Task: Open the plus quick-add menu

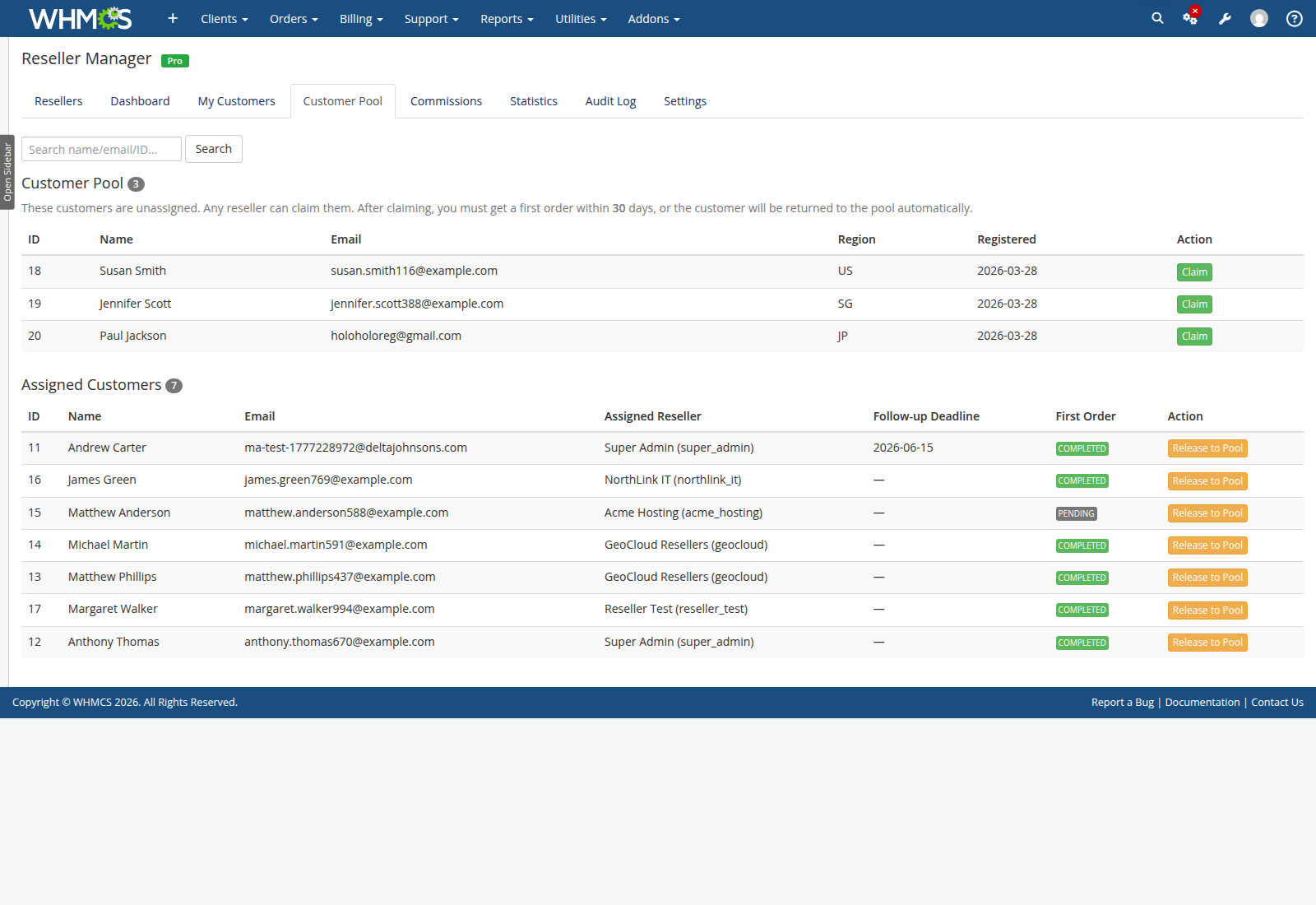Action: [173, 18]
